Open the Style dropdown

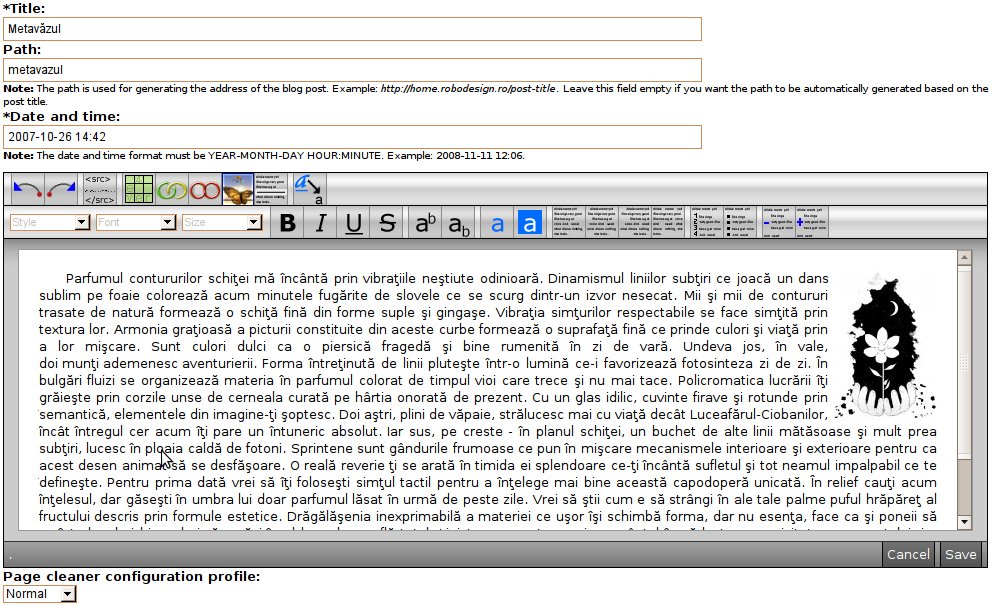click(50, 222)
